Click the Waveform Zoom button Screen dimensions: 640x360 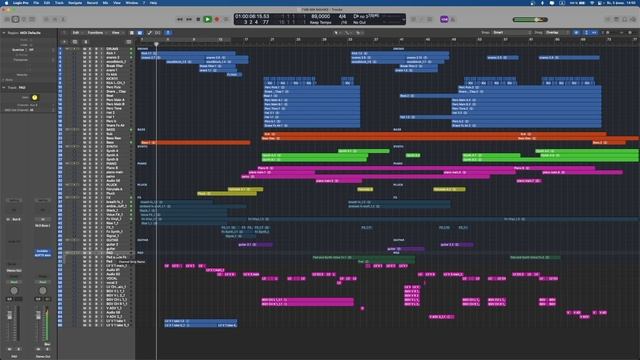pyautogui.click(x=576, y=33)
